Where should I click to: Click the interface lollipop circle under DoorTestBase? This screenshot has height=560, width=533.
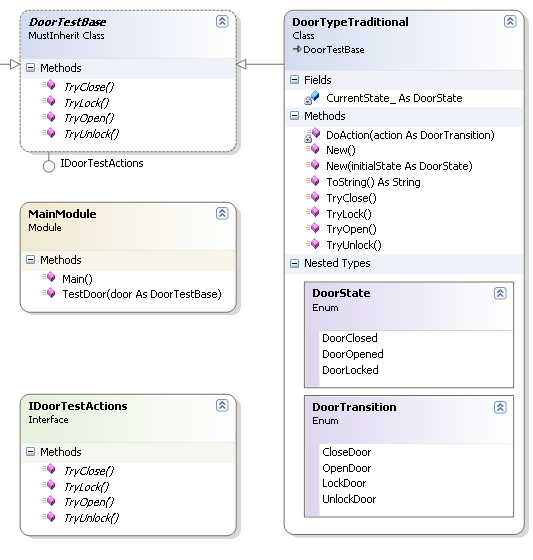click(x=49, y=166)
